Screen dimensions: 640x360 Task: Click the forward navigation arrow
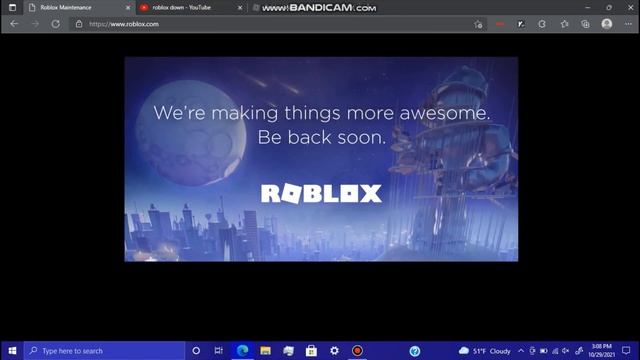(x=35, y=24)
